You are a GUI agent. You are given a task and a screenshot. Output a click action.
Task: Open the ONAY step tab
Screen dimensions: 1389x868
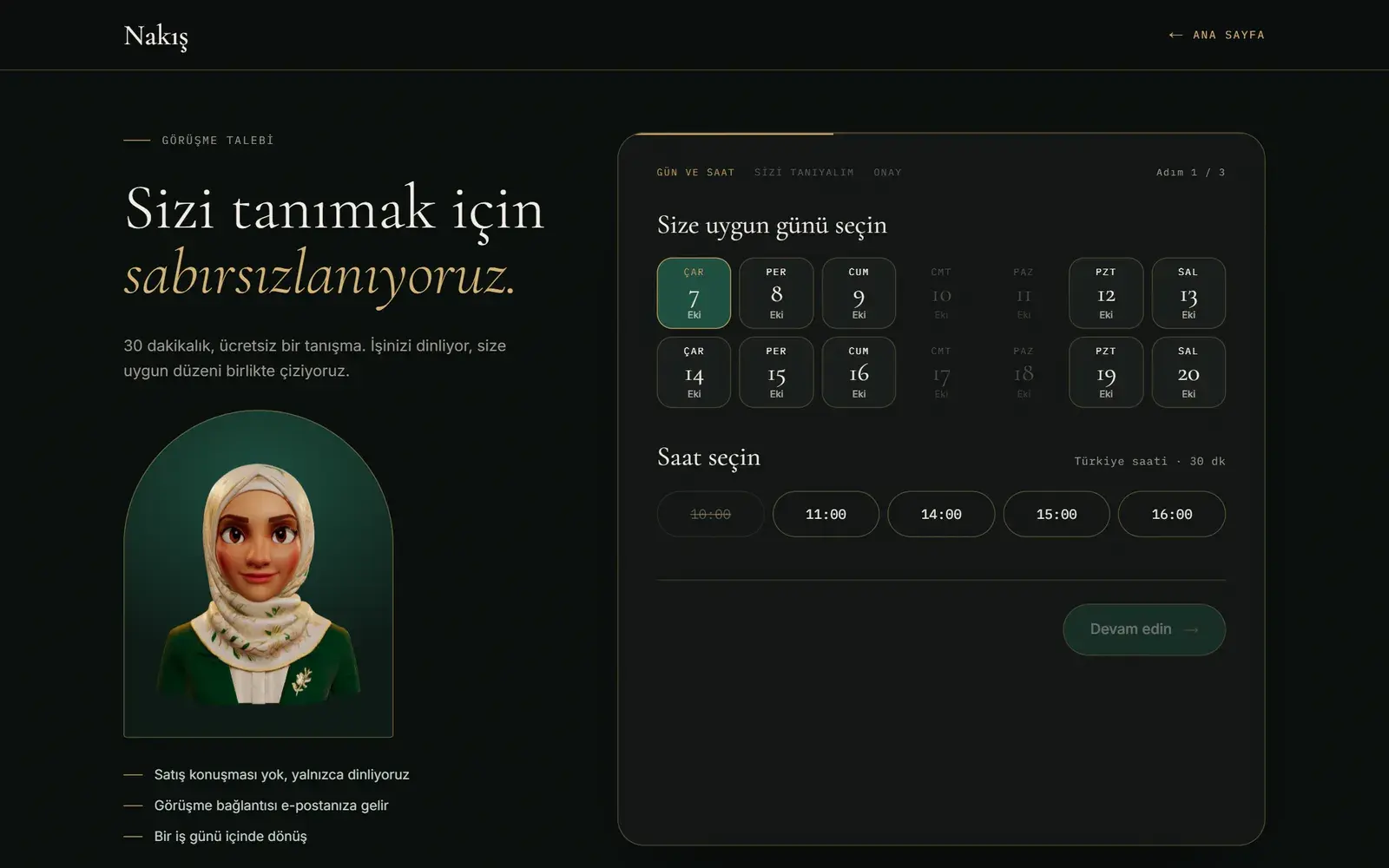coord(887,172)
